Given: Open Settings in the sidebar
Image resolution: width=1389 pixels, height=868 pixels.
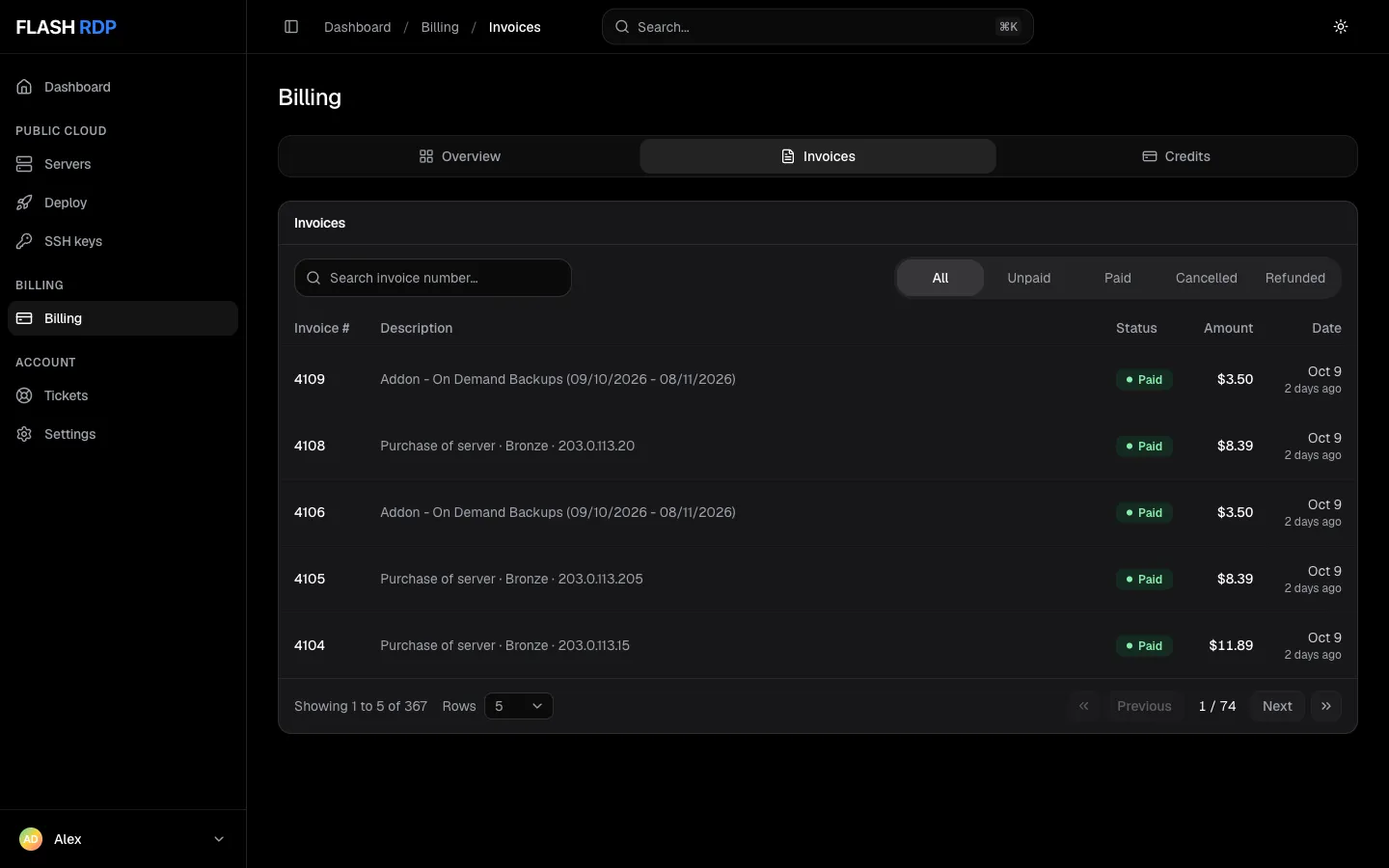Looking at the screenshot, I should point(123,434).
